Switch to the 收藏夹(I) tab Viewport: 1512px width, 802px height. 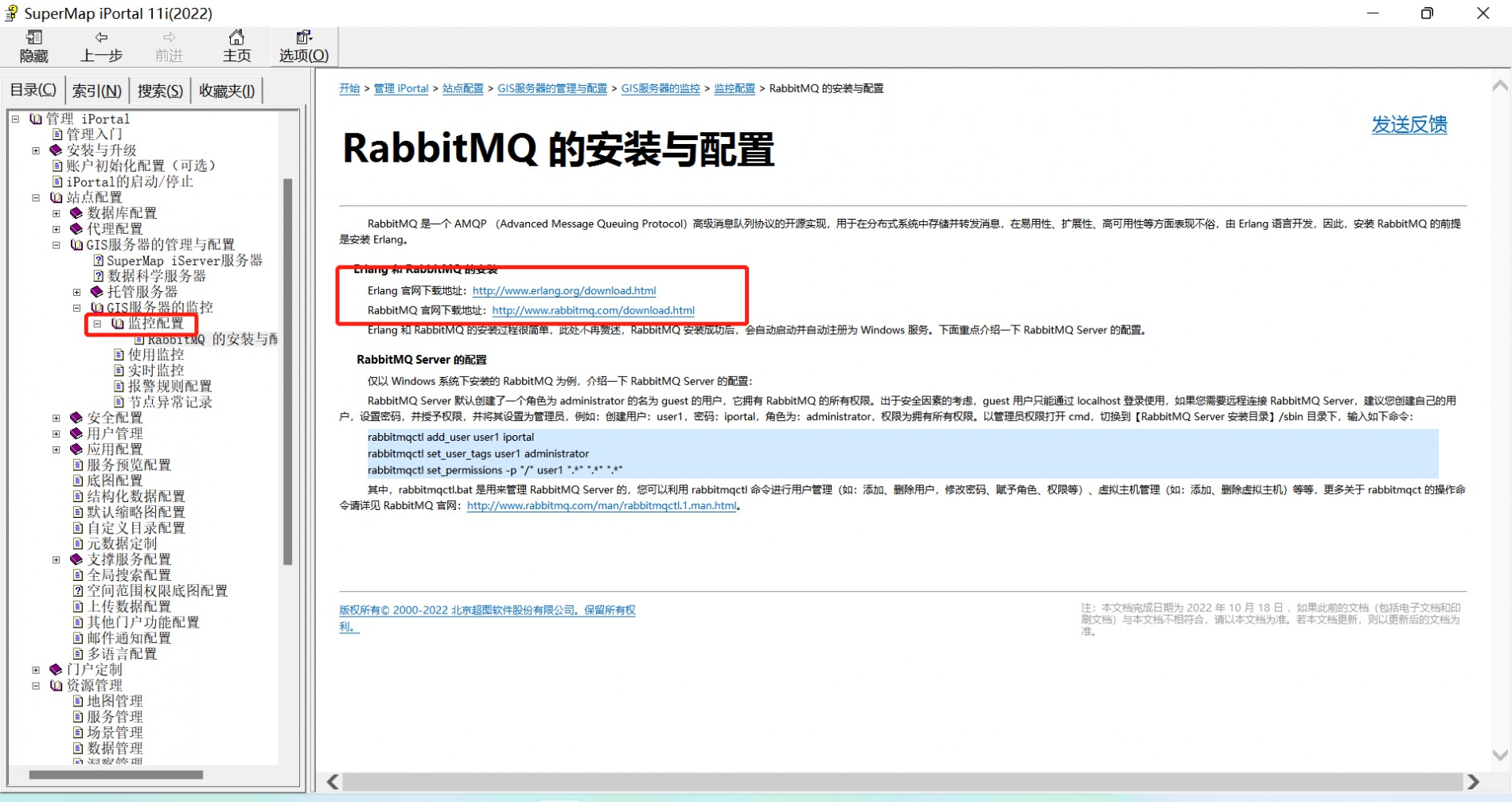click(x=227, y=91)
